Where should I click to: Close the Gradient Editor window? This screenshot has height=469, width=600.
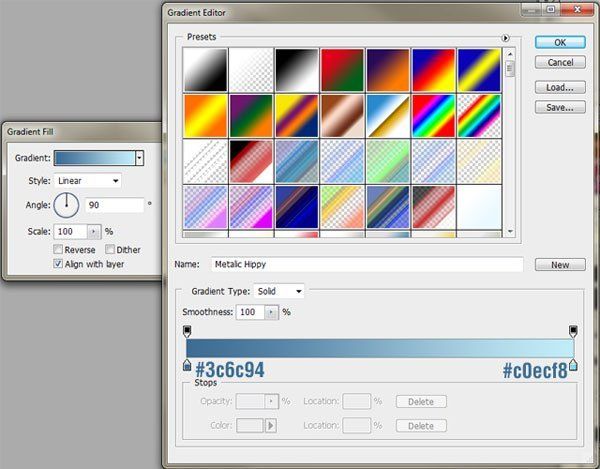click(577, 8)
